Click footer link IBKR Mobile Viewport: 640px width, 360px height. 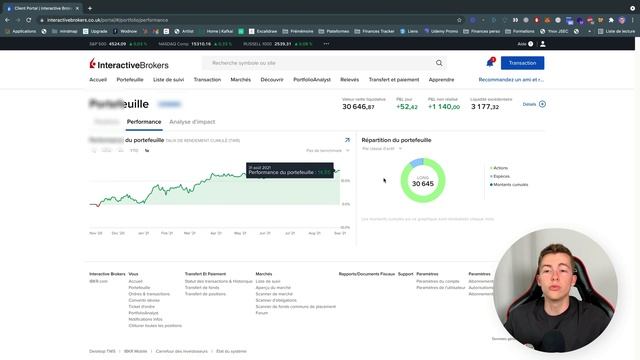click(x=136, y=351)
